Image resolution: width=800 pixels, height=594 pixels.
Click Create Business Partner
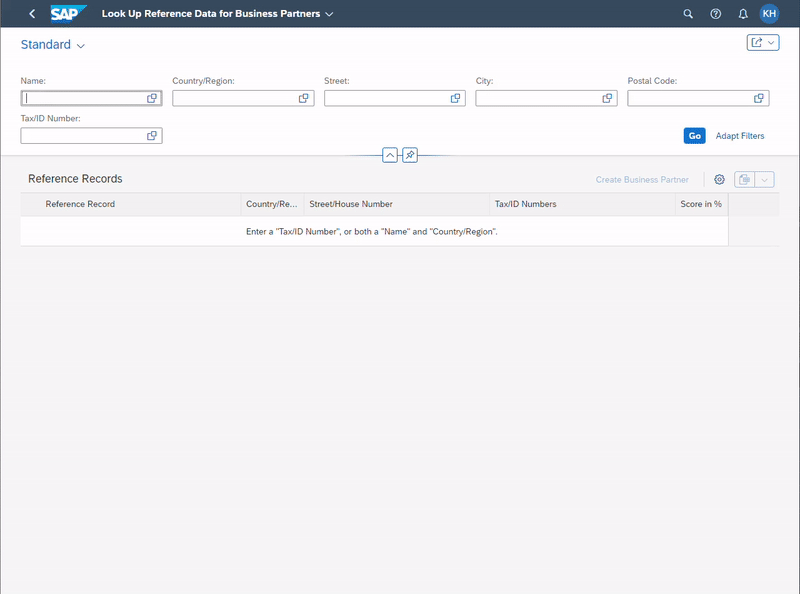tap(642, 180)
